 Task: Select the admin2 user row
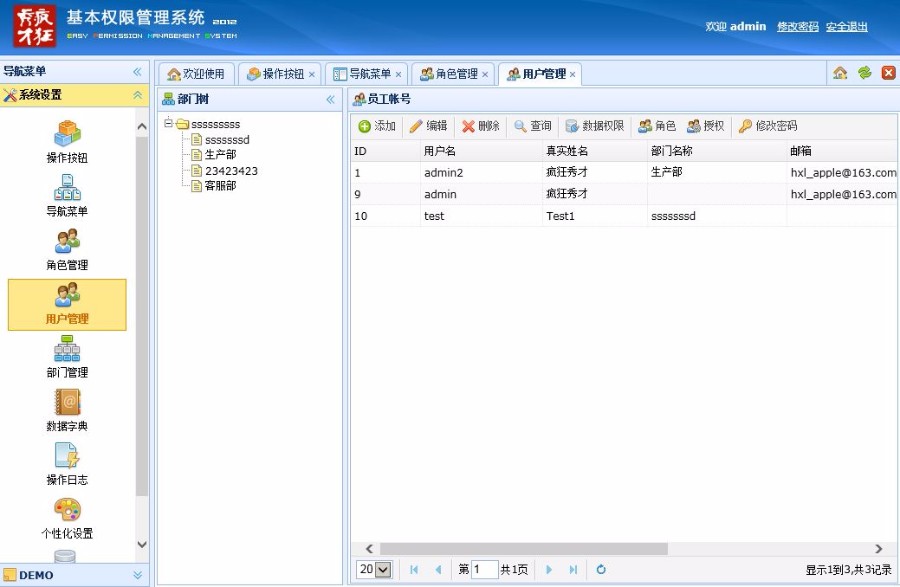tap(624, 172)
